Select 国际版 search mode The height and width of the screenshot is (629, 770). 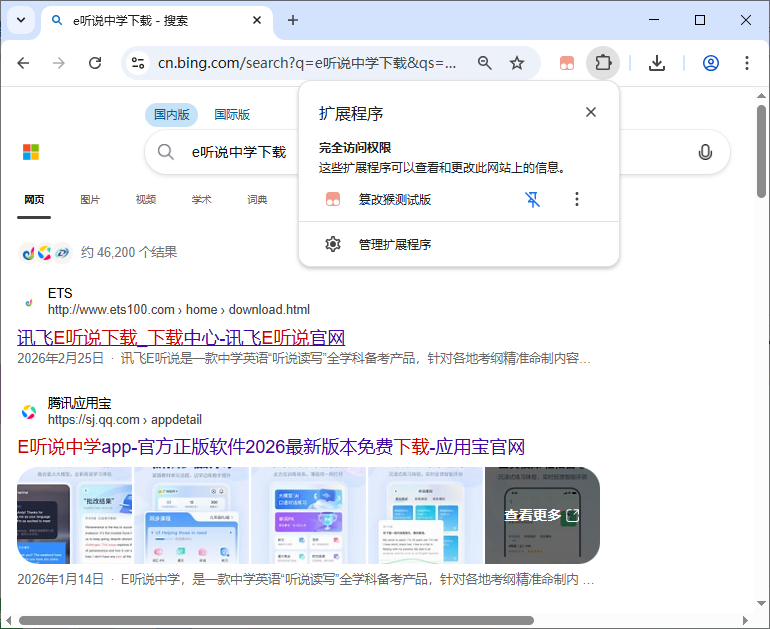click(232, 114)
